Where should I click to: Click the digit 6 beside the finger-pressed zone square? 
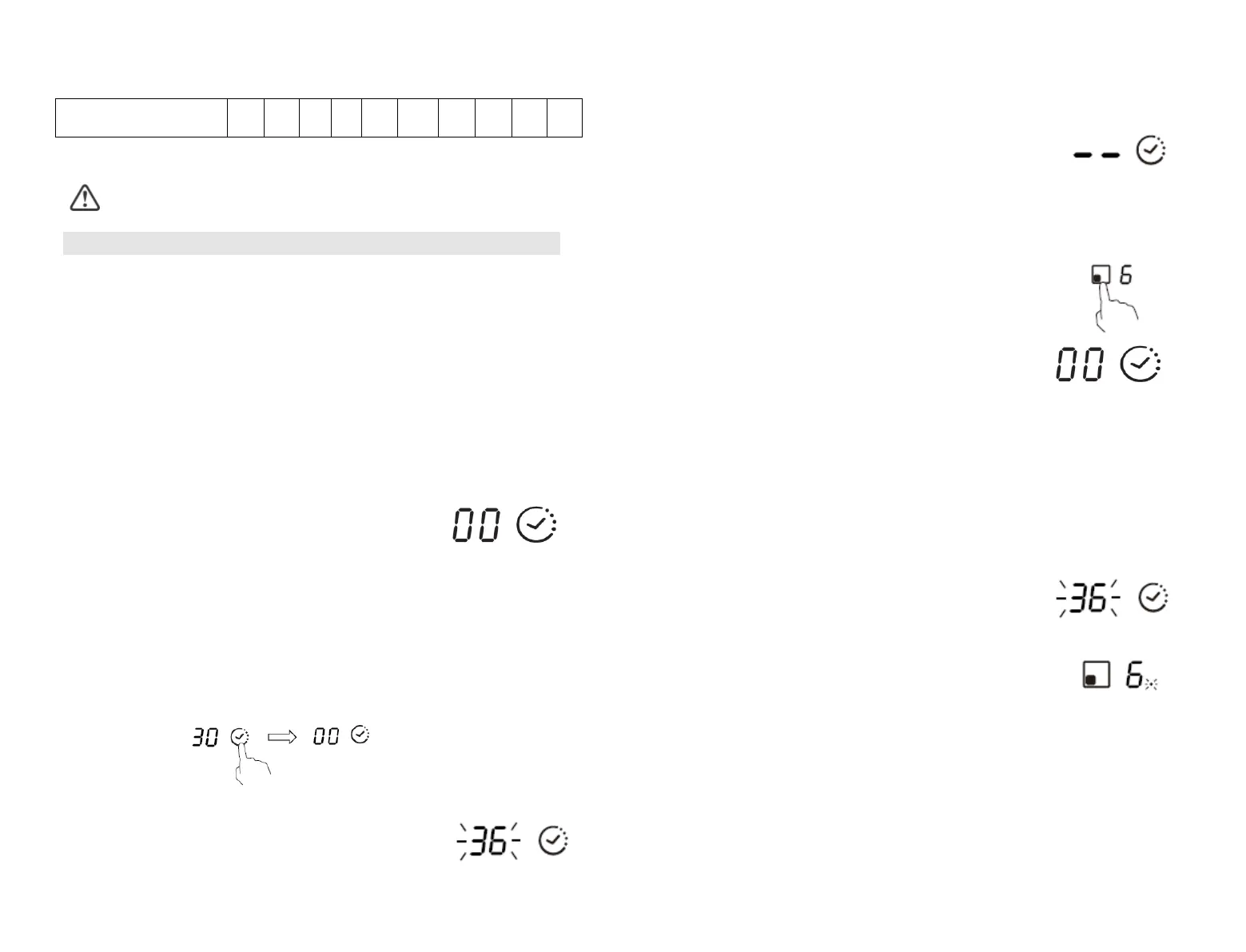[x=1125, y=275]
